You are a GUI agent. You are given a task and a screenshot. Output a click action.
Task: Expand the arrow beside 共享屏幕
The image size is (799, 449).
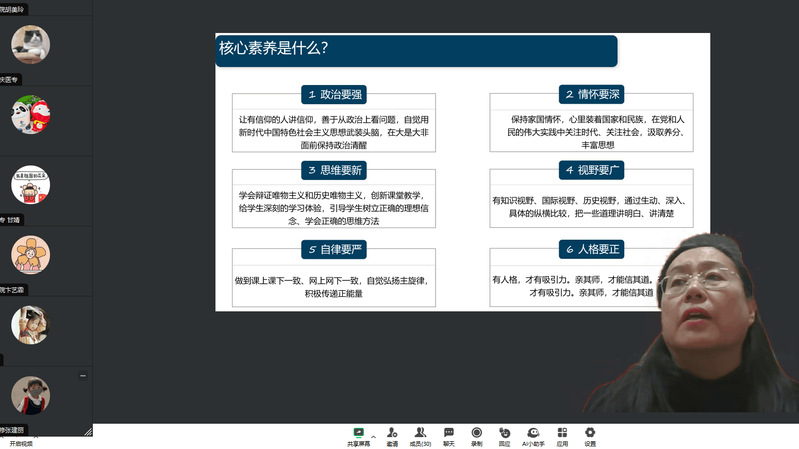click(373, 436)
